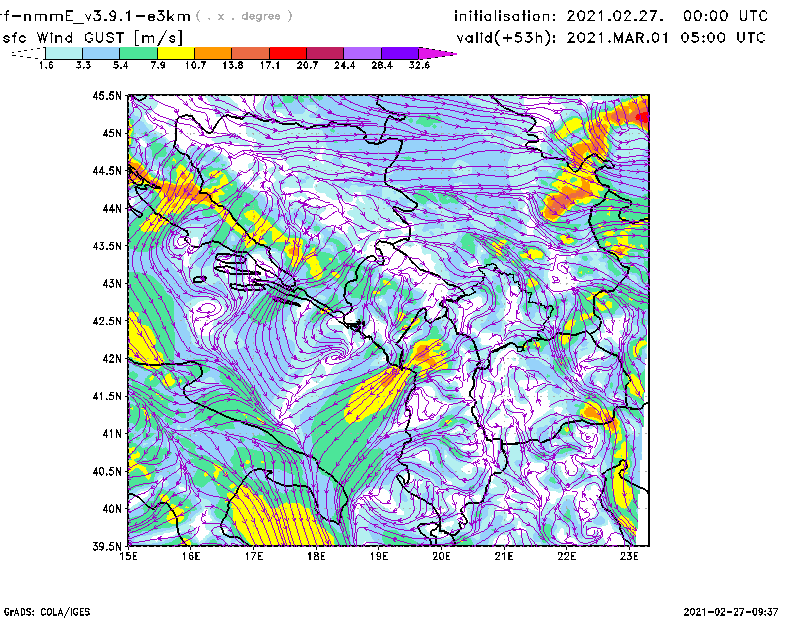Click the "40.5N" latitude label
800x618 pixels.
point(107,472)
